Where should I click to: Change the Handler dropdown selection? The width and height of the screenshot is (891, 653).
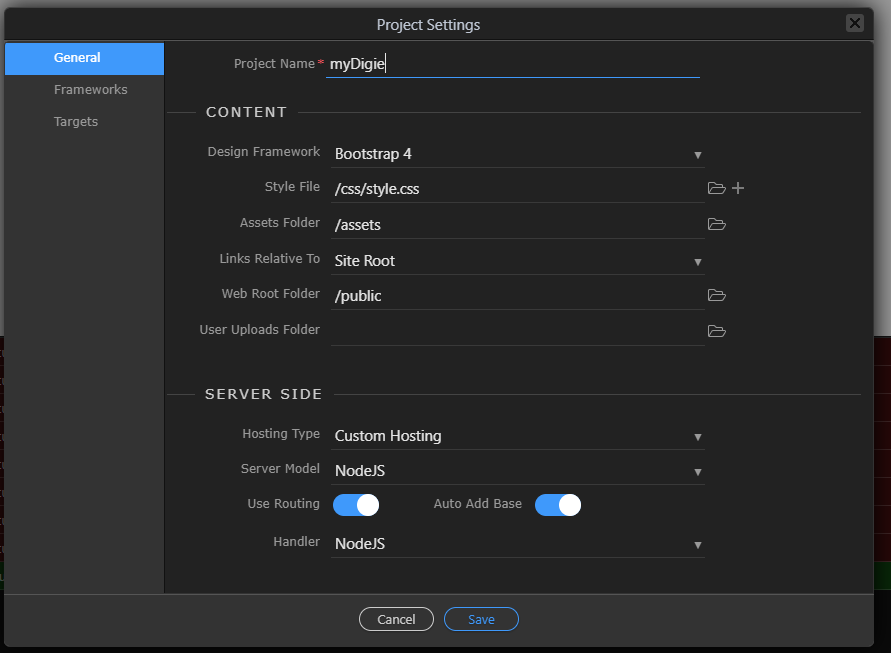coord(517,544)
